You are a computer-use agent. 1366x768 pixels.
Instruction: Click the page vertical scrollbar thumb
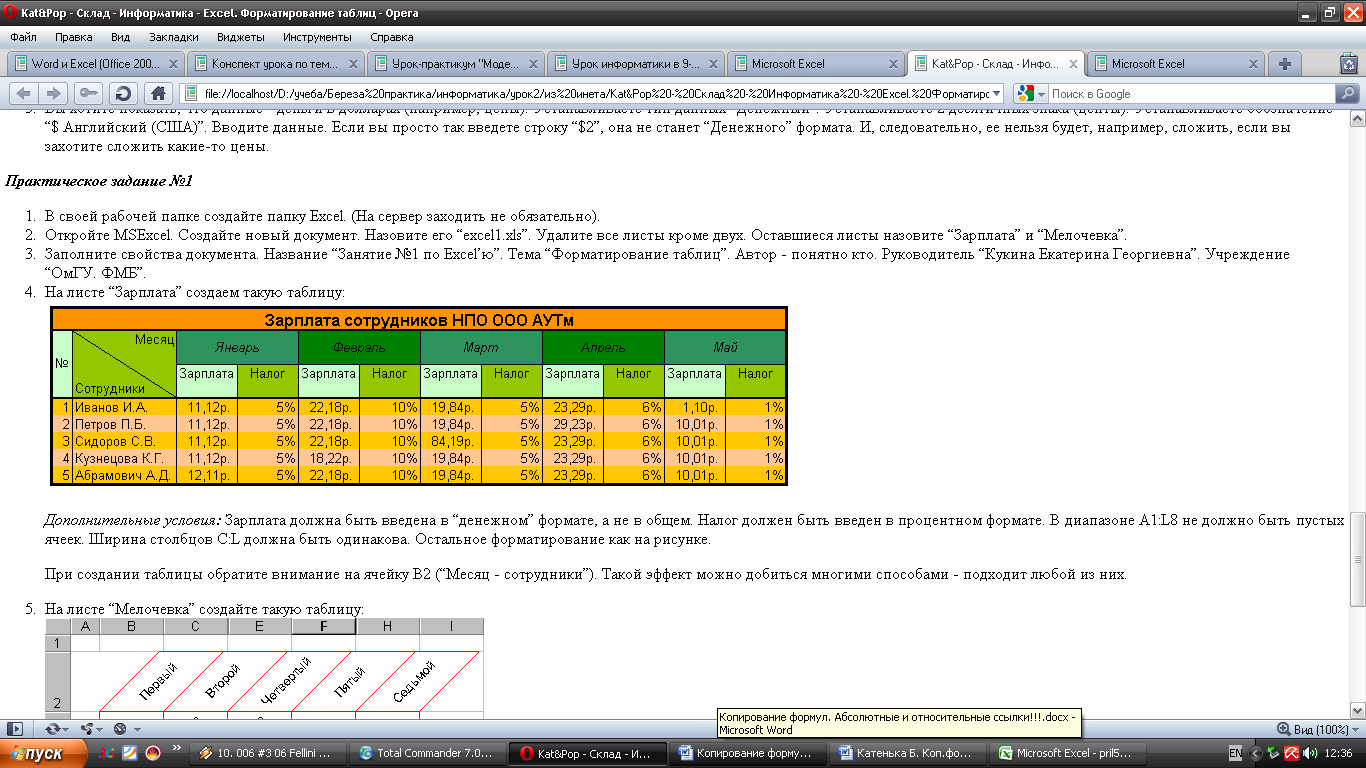coord(1357,558)
